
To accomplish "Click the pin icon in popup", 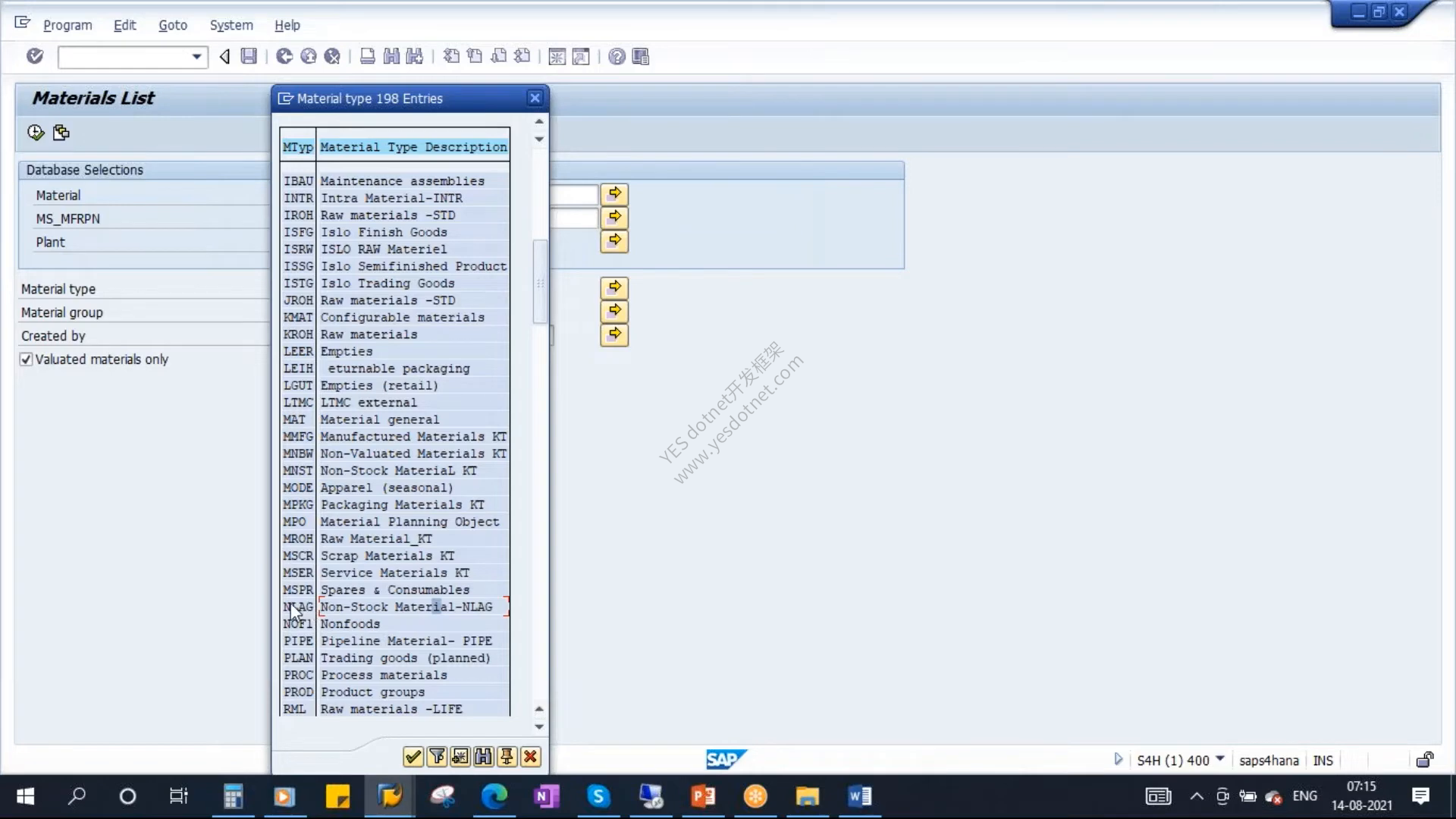I will [x=507, y=756].
